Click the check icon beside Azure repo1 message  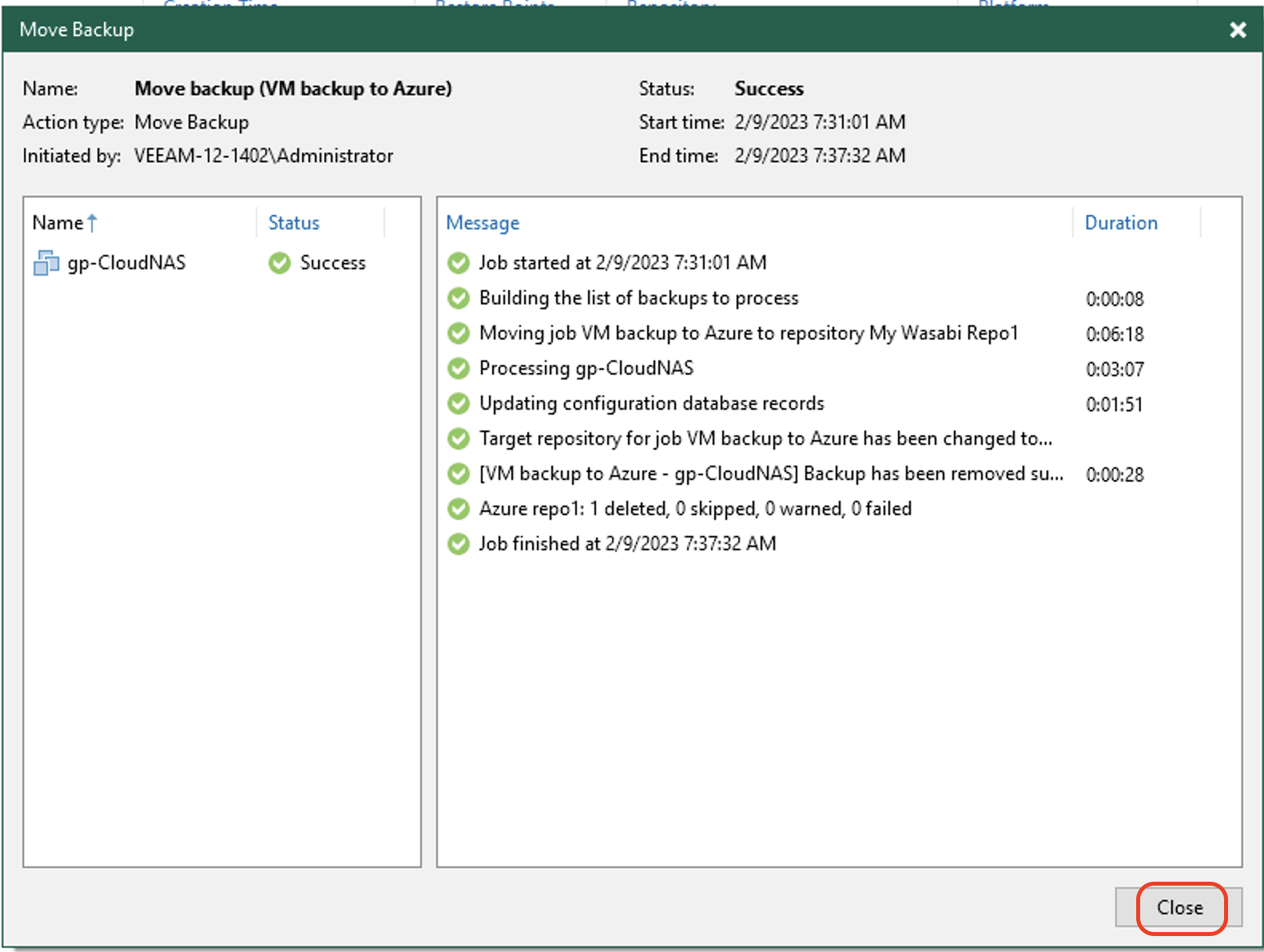[459, 509]
